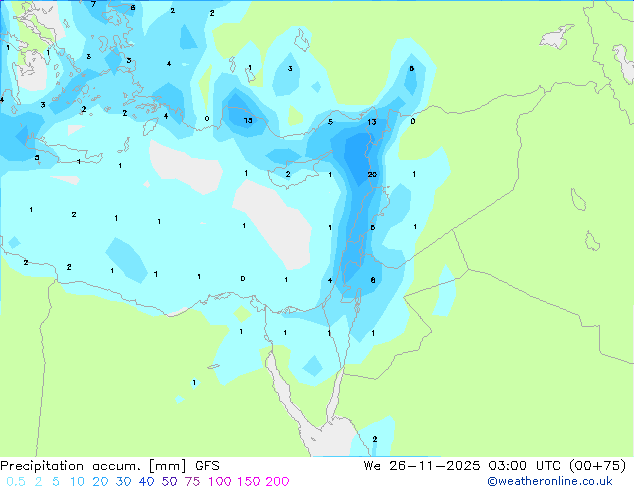Click the '20' precipitation value on the map

click(x=372, y=174)
